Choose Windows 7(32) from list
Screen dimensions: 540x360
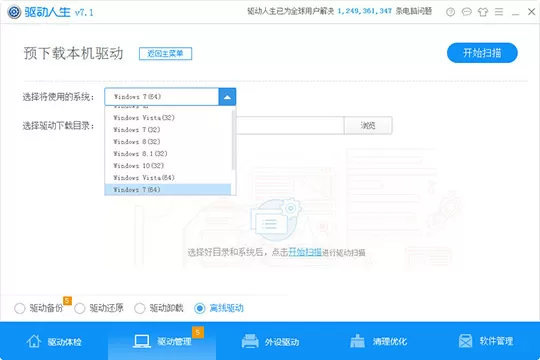(168, 130)
